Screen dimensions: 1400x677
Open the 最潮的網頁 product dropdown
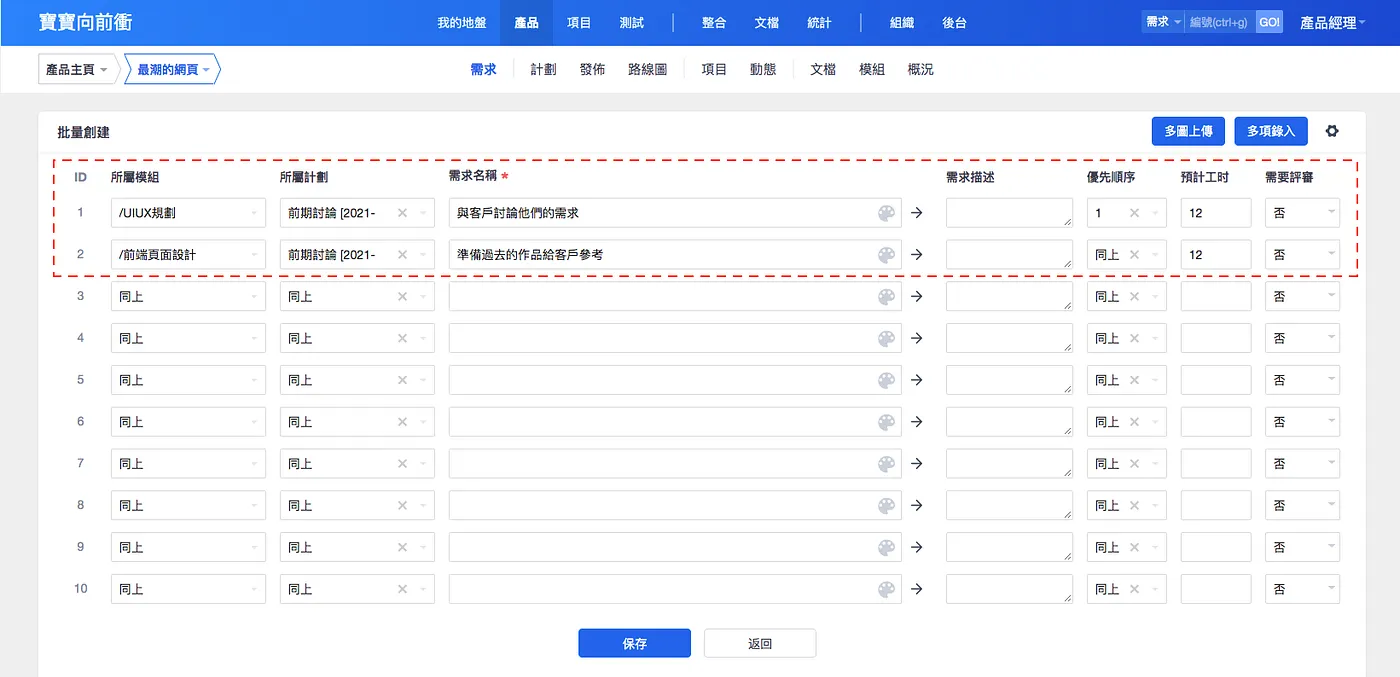(x=172, y=70)
